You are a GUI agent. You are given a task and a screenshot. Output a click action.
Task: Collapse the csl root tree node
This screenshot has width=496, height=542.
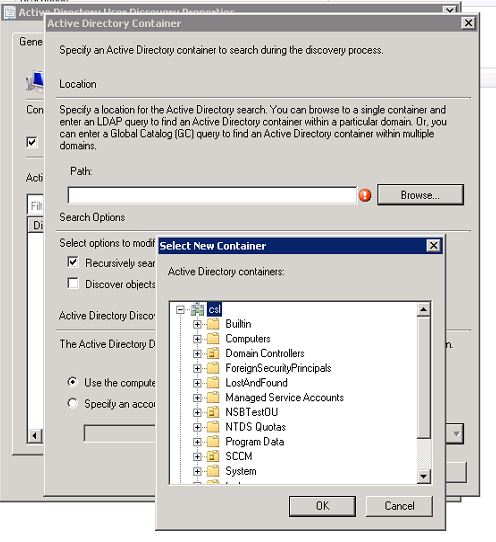[x=180, y=309]
